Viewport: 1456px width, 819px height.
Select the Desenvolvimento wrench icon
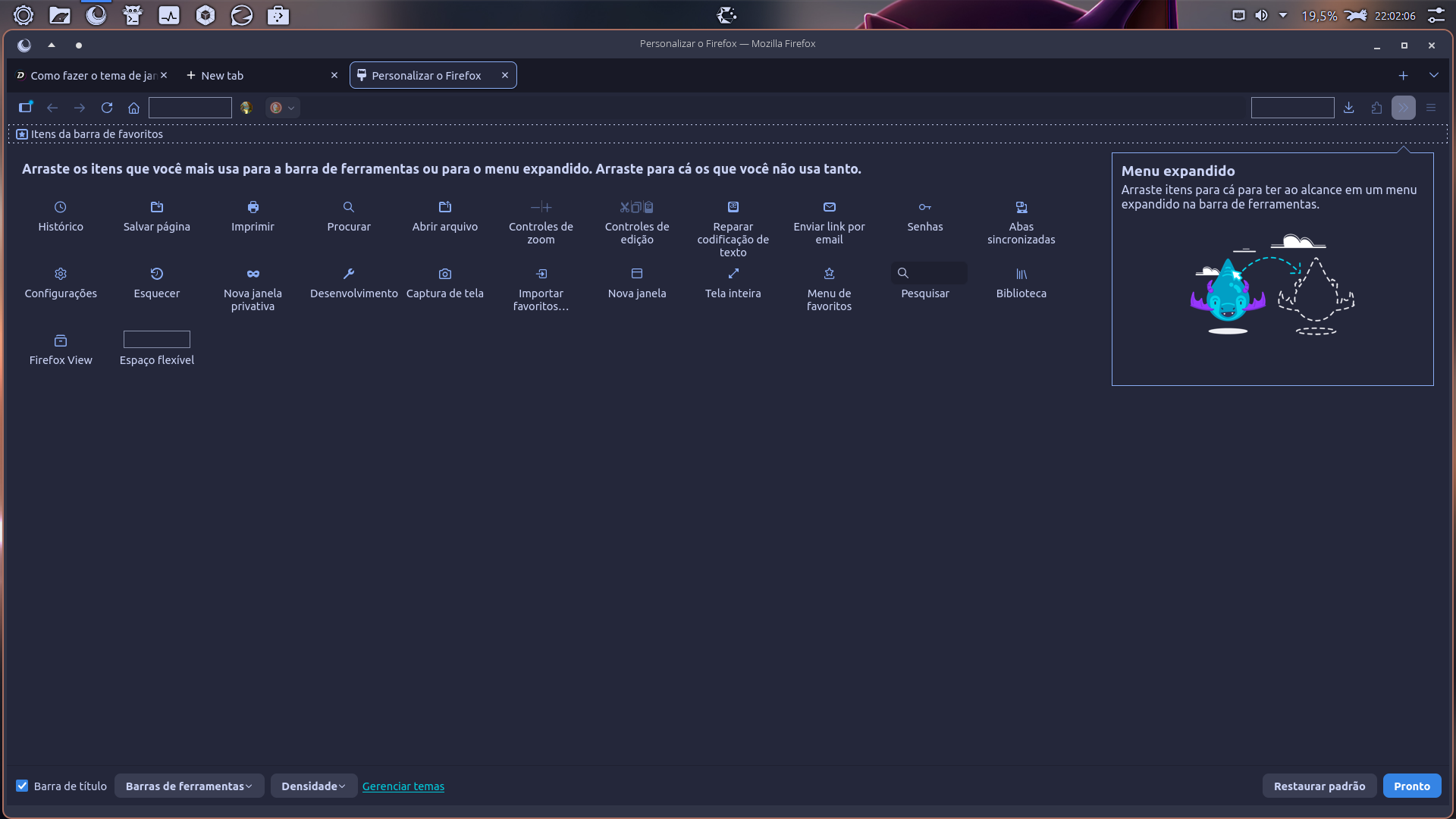point(349,274)
